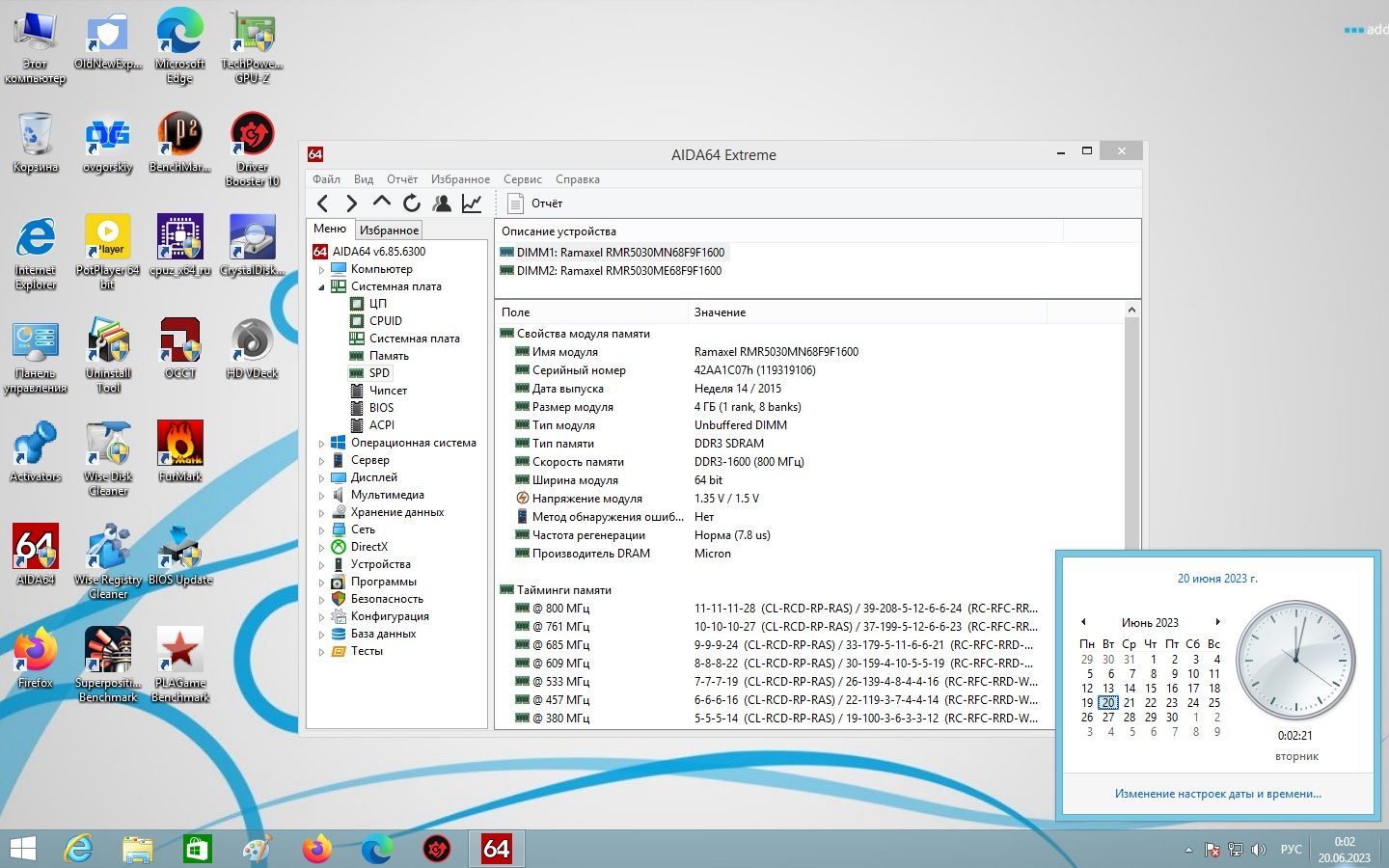This screenshot has height=868, width=1389.
Task: Open the Windows Start button
Action: click(23, 849)
